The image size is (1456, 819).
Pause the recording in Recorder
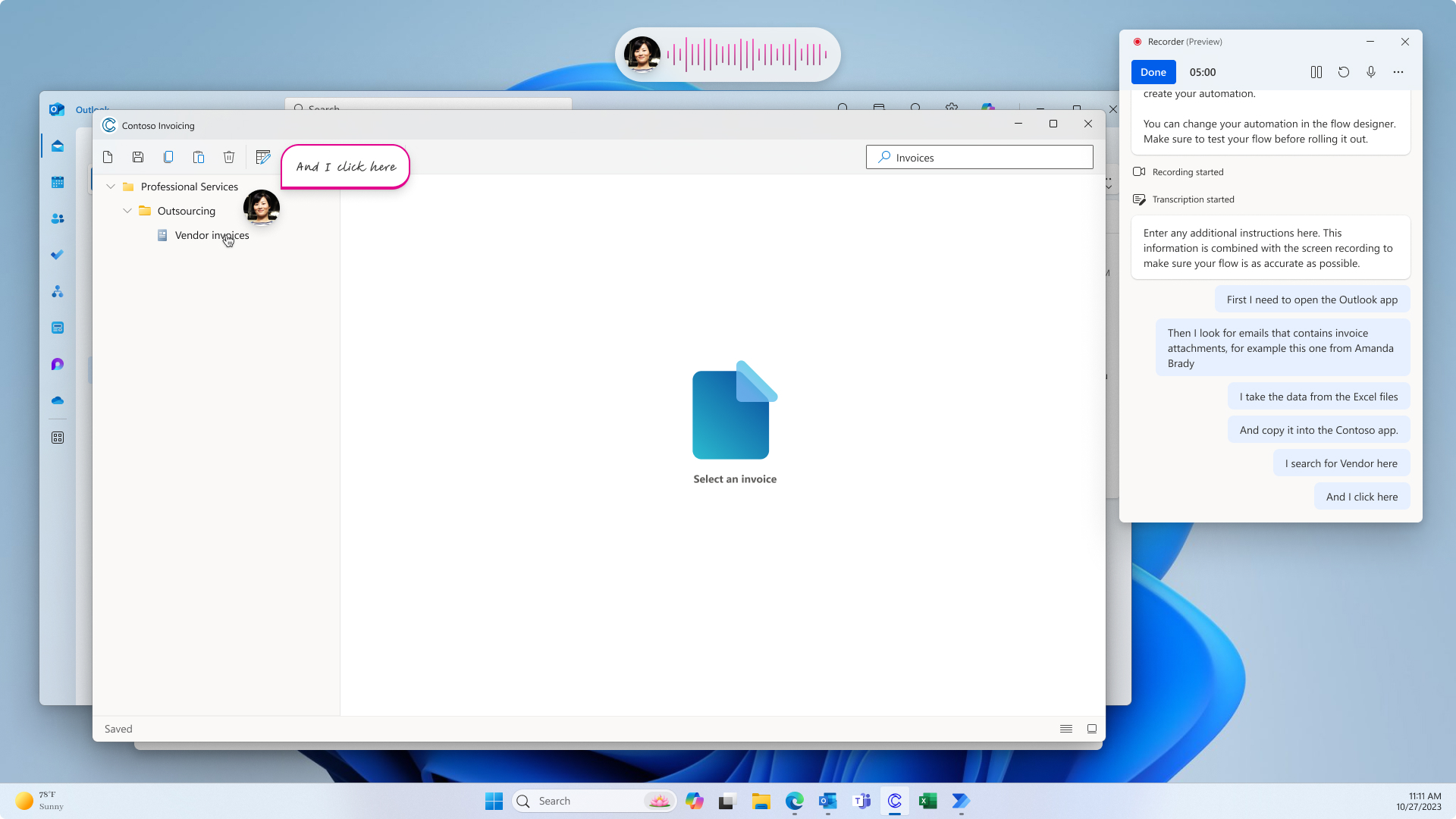click(1316, 72)
